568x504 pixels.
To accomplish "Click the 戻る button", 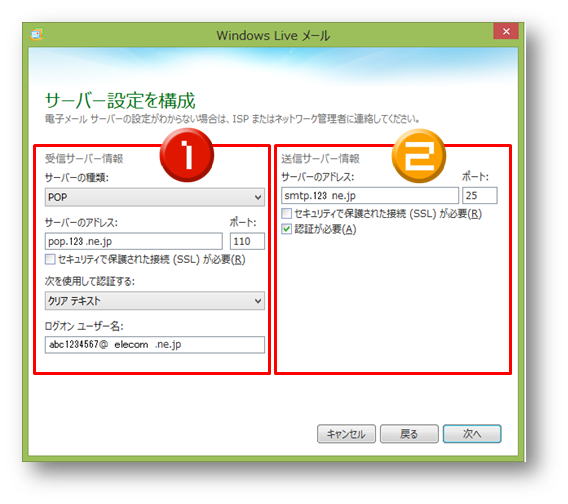I will tap(409, 434).
